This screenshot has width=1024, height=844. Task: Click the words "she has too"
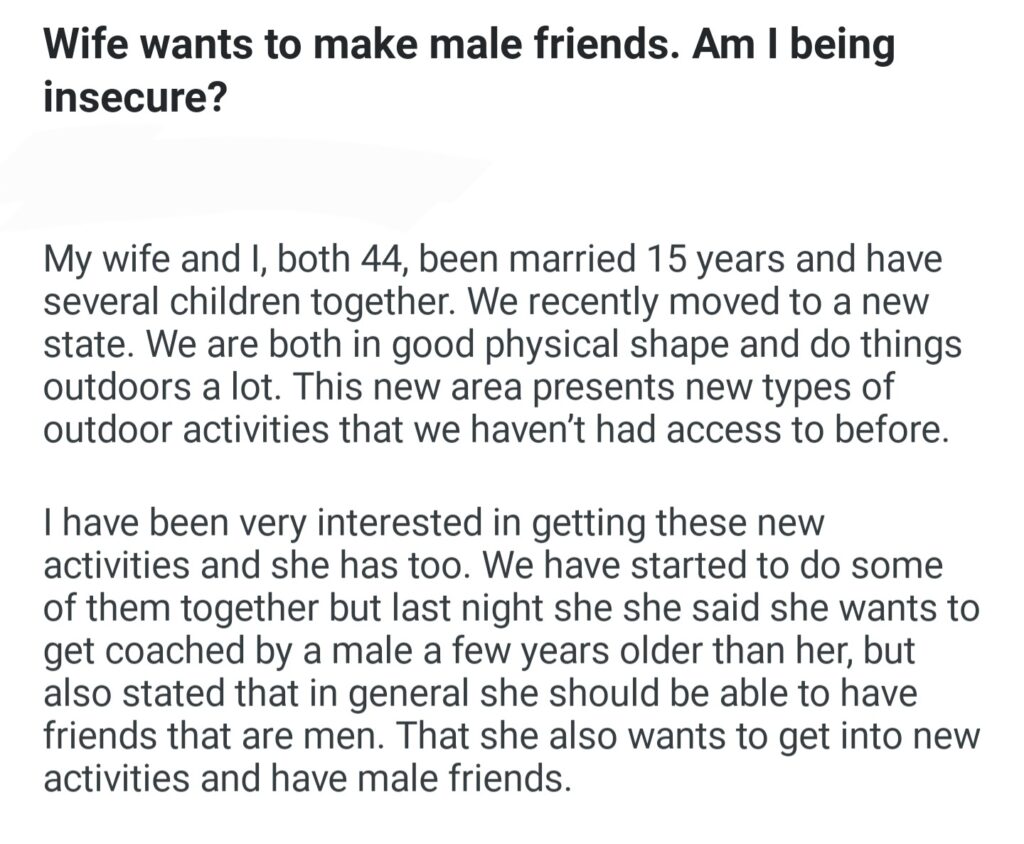[391, 567]
